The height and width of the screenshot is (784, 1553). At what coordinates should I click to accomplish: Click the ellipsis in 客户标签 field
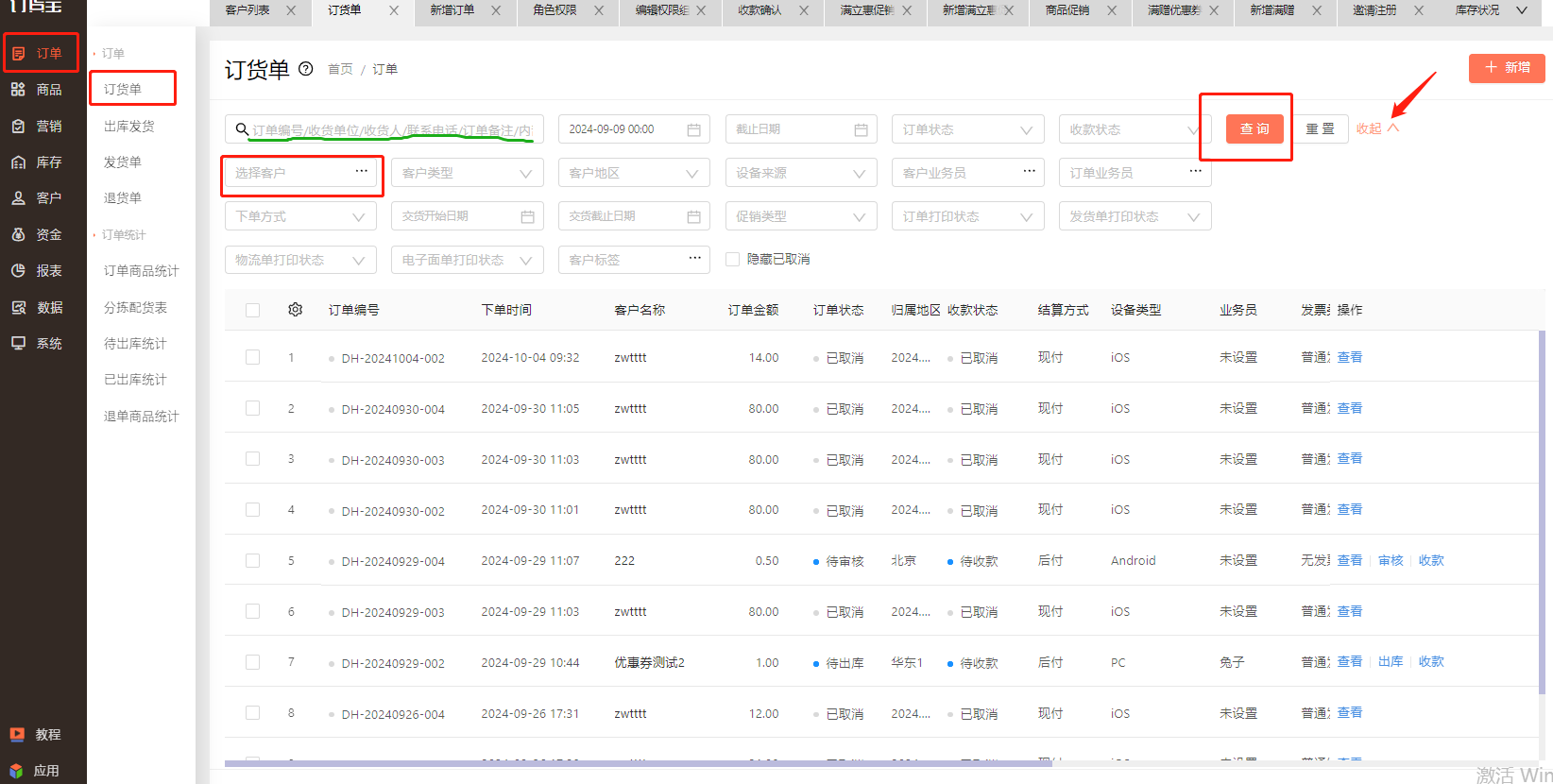click(694, 258)
